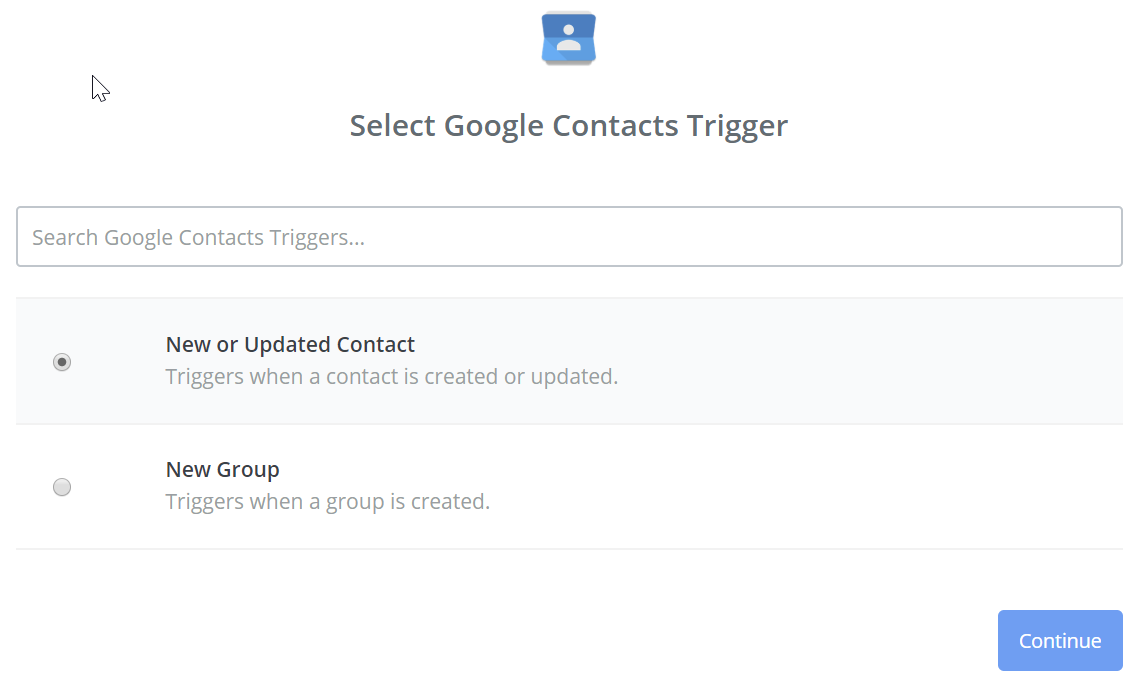Click the "New Group" title text

222,470
